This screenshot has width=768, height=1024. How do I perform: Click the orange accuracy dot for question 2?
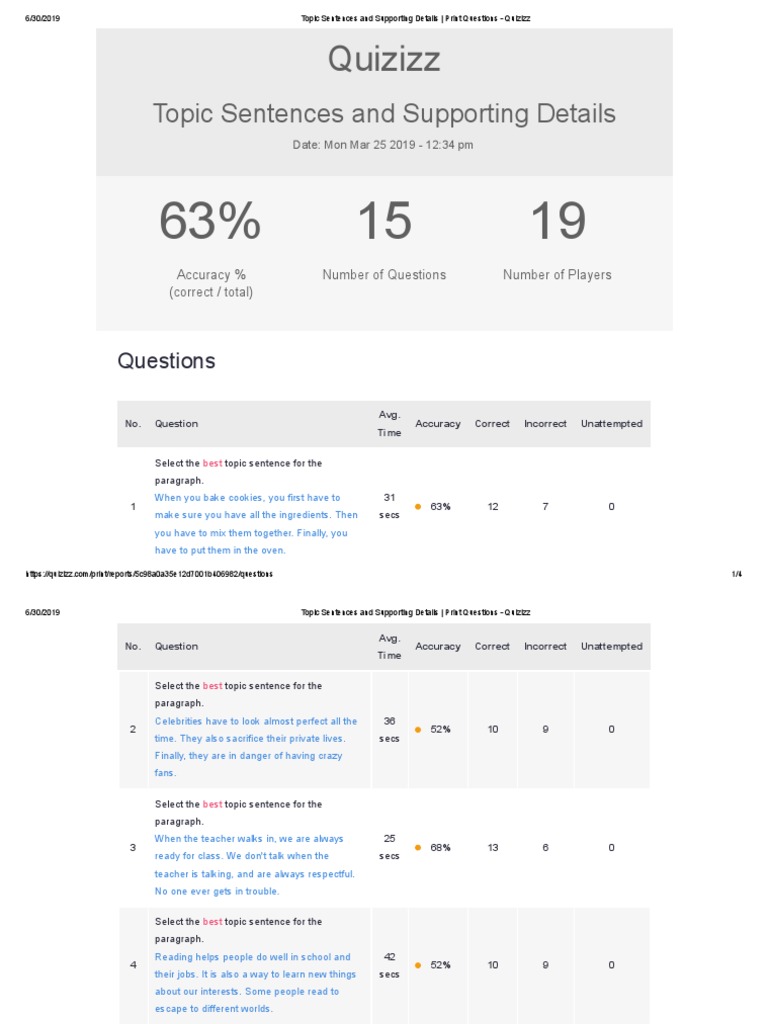pyautogui.click(x=418, y=730)
